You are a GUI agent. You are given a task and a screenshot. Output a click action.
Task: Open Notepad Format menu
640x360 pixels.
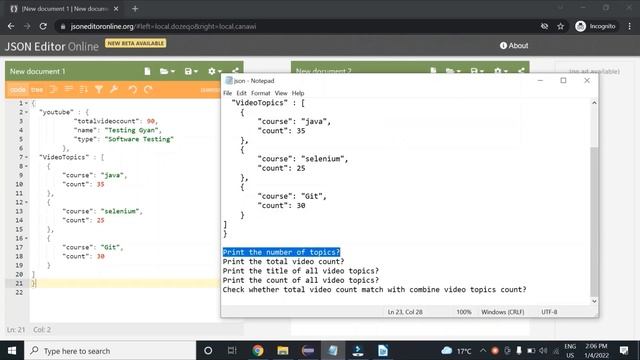pos(260,93)
